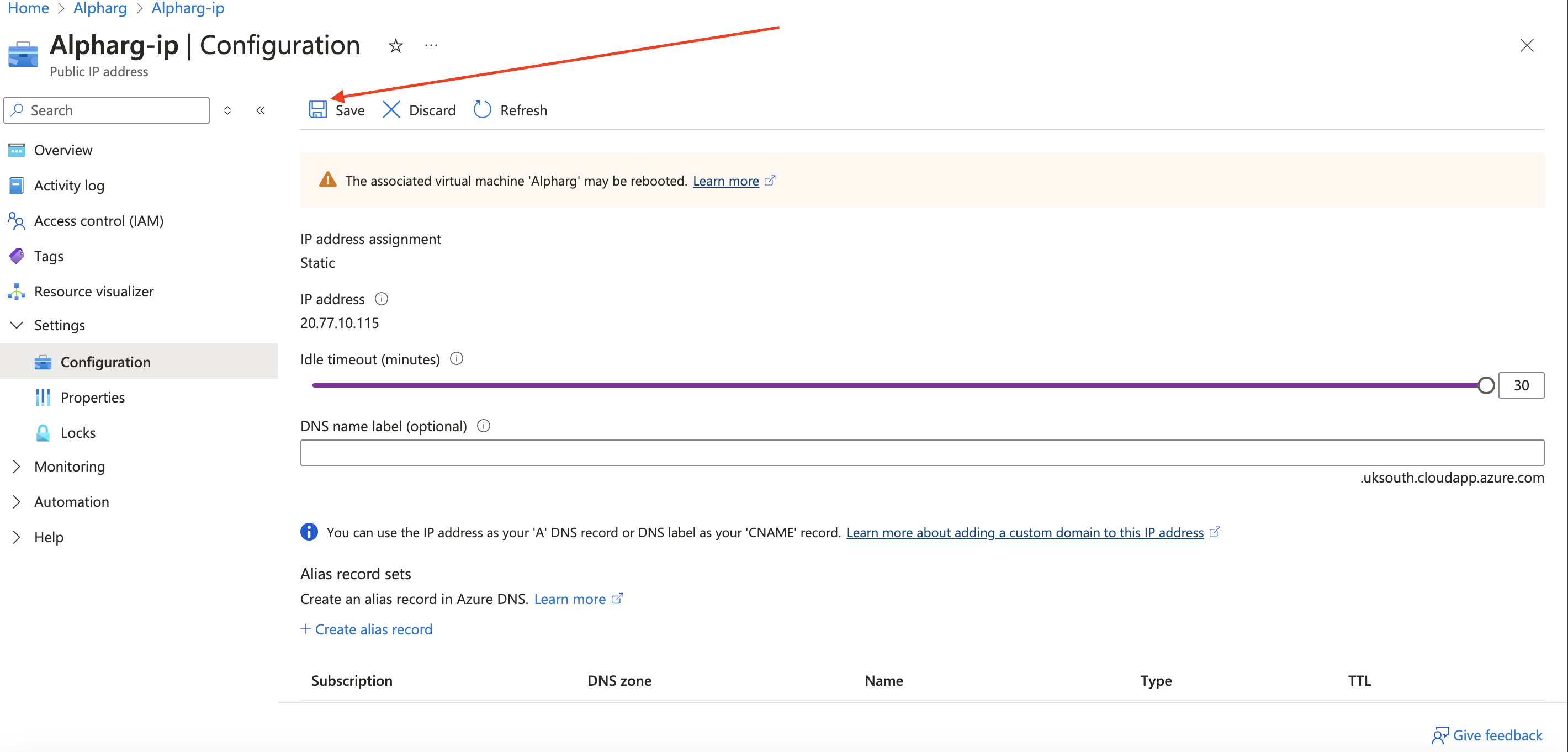
Task: Open alias record Learn more link
Action: [x=570, y=599]
